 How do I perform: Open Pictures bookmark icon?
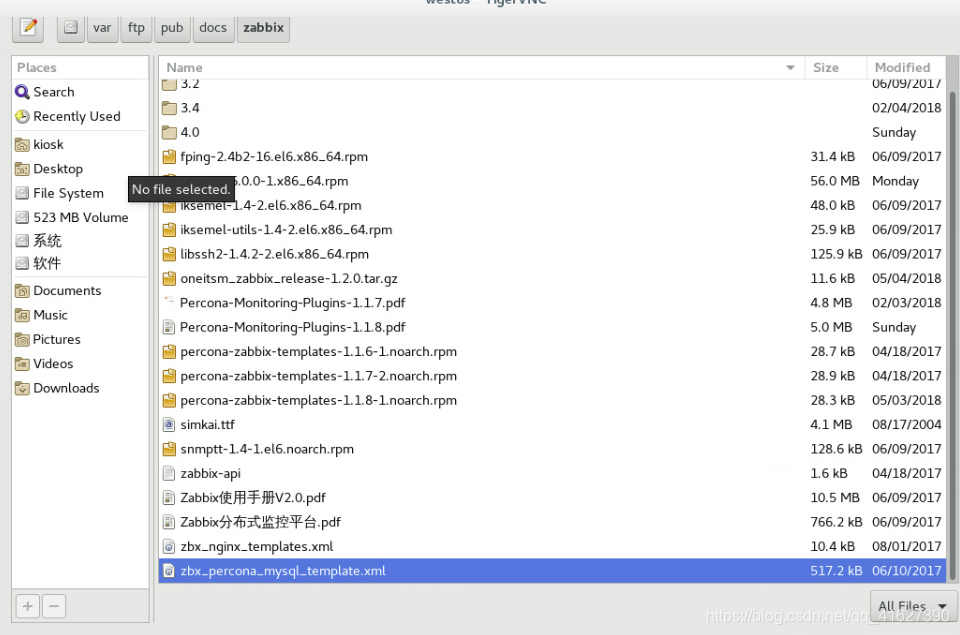(22, 340)
